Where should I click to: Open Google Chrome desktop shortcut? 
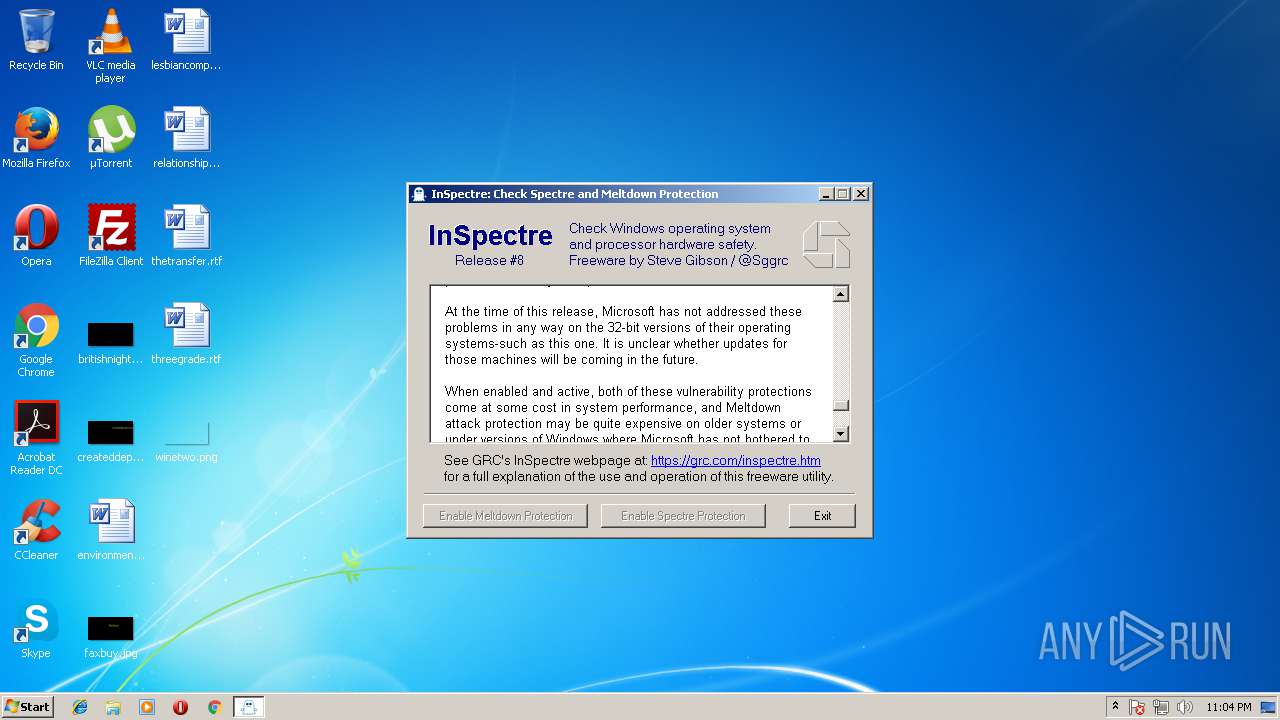pyautogui.click(x=36, y=340)
